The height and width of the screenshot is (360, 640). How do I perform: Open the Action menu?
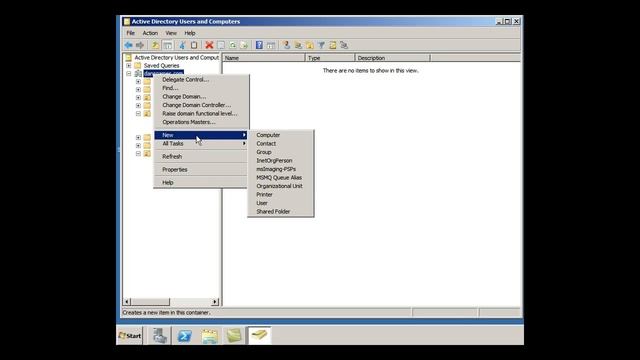click(x=150, y=33)
